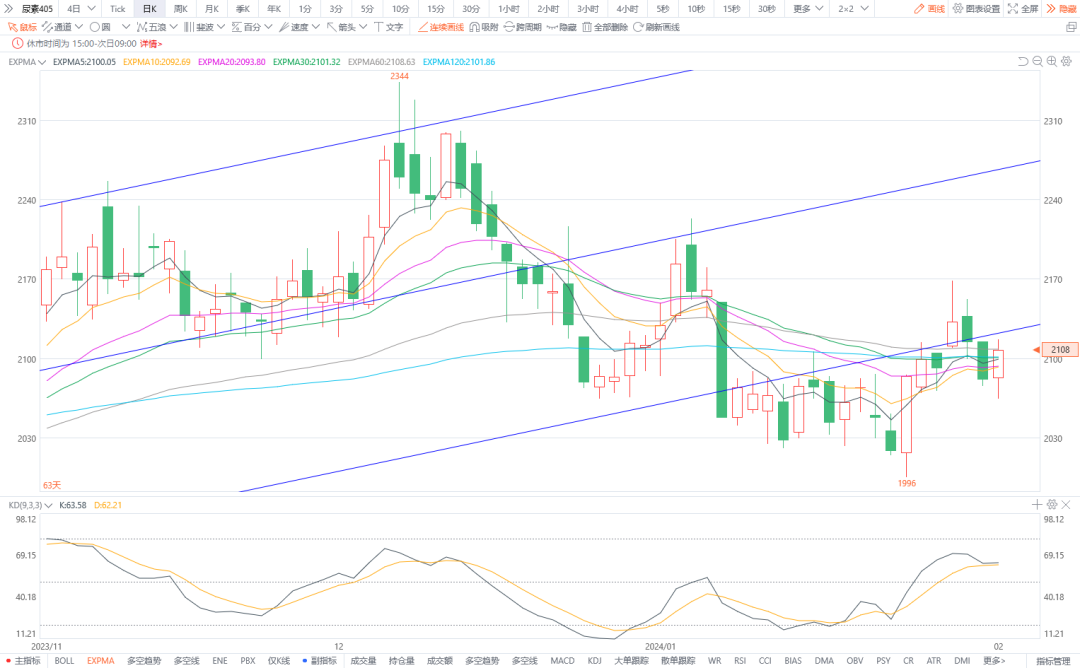Open the 详情> trading hours link

point(151,43)
